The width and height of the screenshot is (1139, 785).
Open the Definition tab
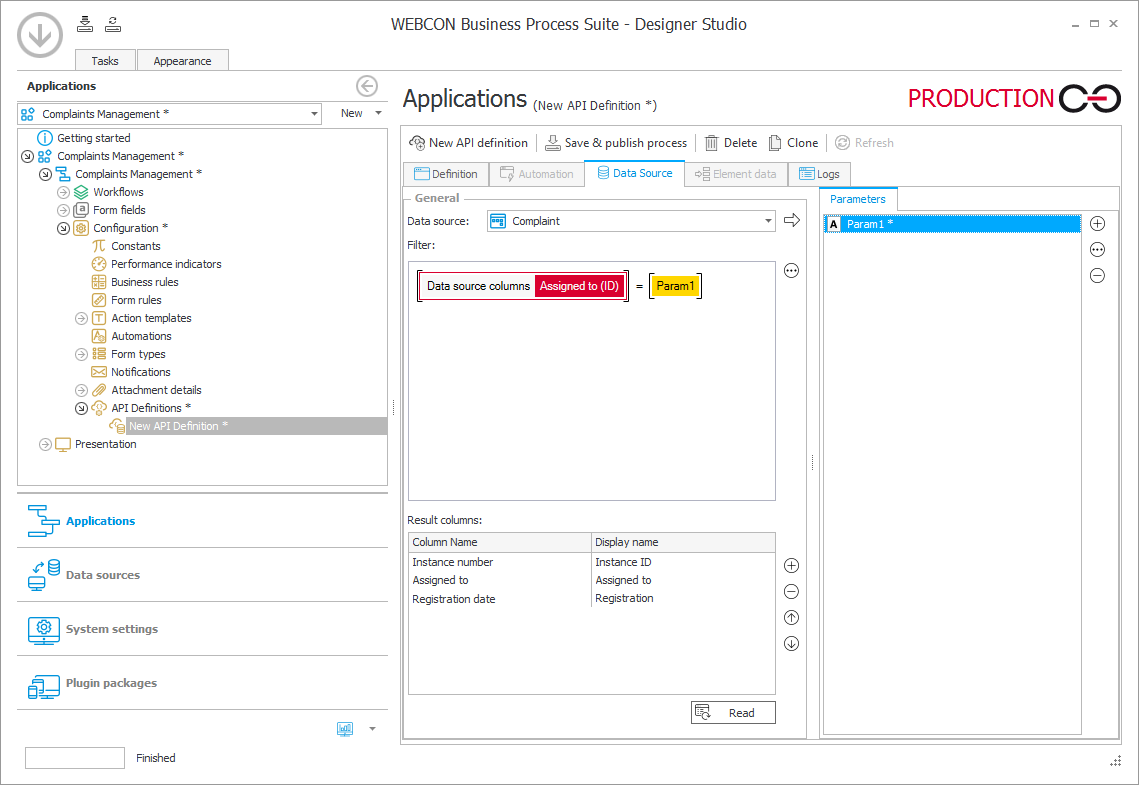(x=445, y=174)
